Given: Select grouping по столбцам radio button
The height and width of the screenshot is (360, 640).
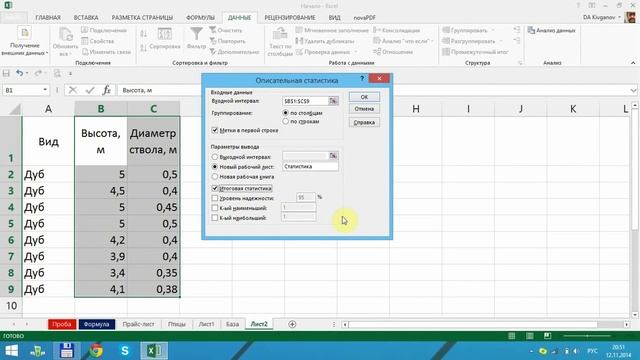Looking at the screenshot, I should (285, 113).
